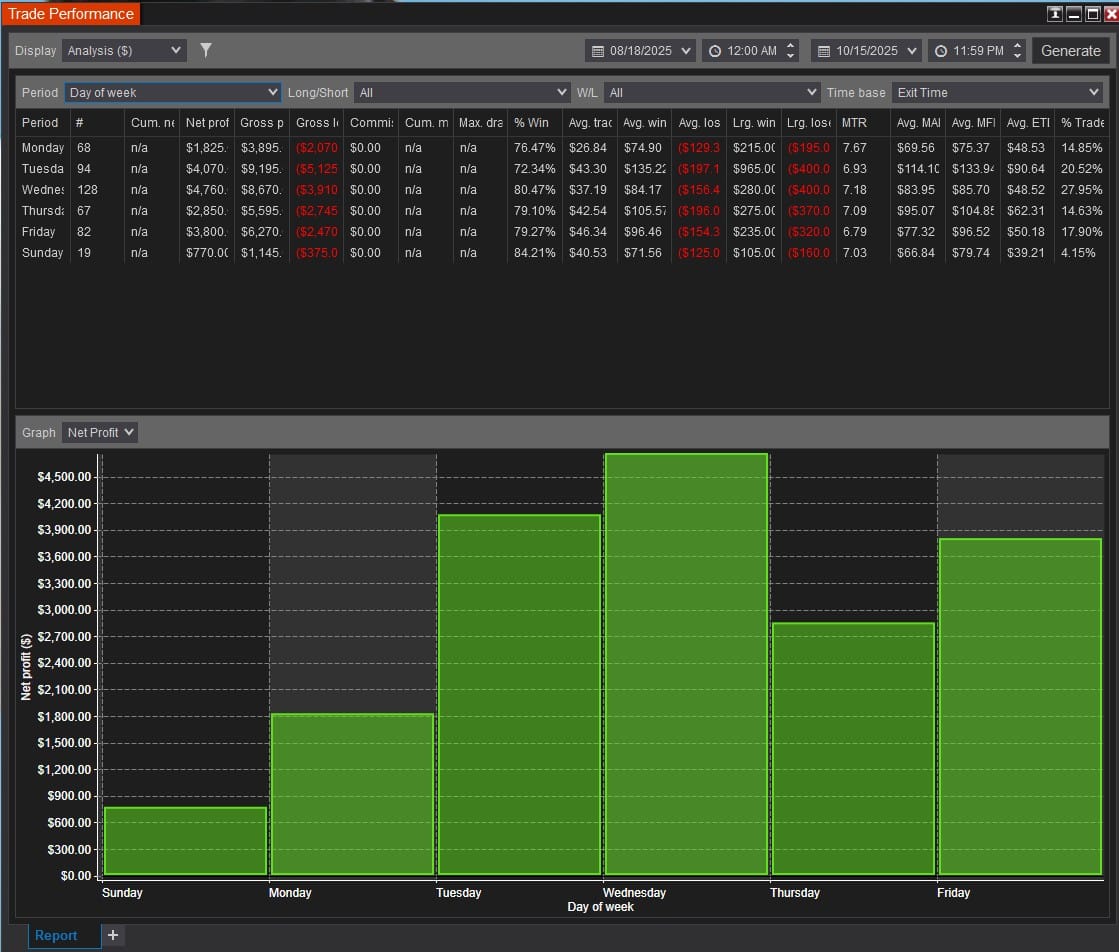This screenshot has height=952, width=1119.
Task: Sort by the % Win column header
Action: click(x=531, y=122)
